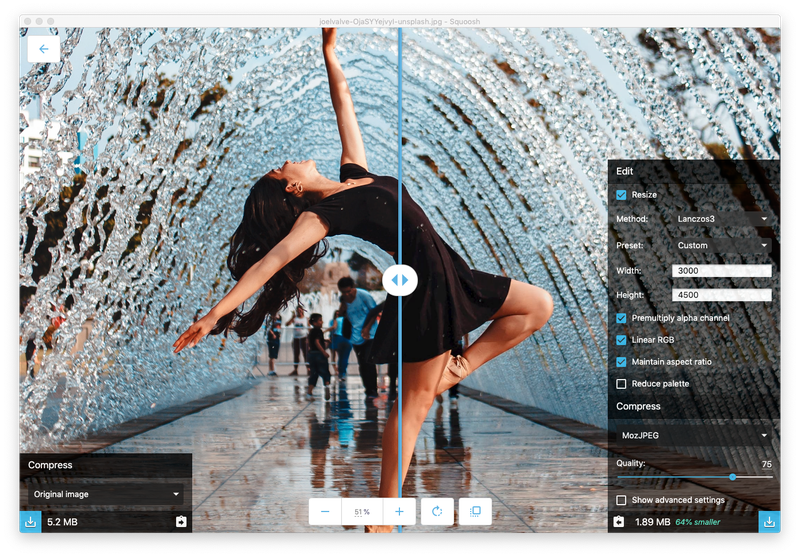Click the Quality slider handle
Viewport: 800px width, 557px height.
(x=732, y=477)
